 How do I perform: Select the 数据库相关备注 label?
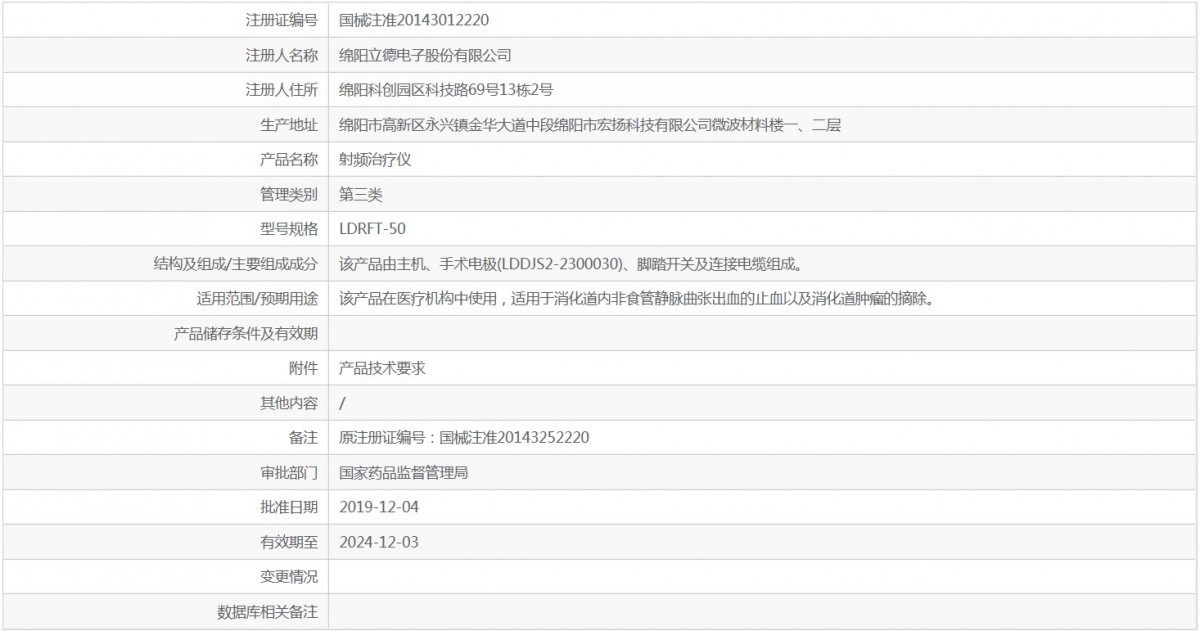click(x=268, y=611)
